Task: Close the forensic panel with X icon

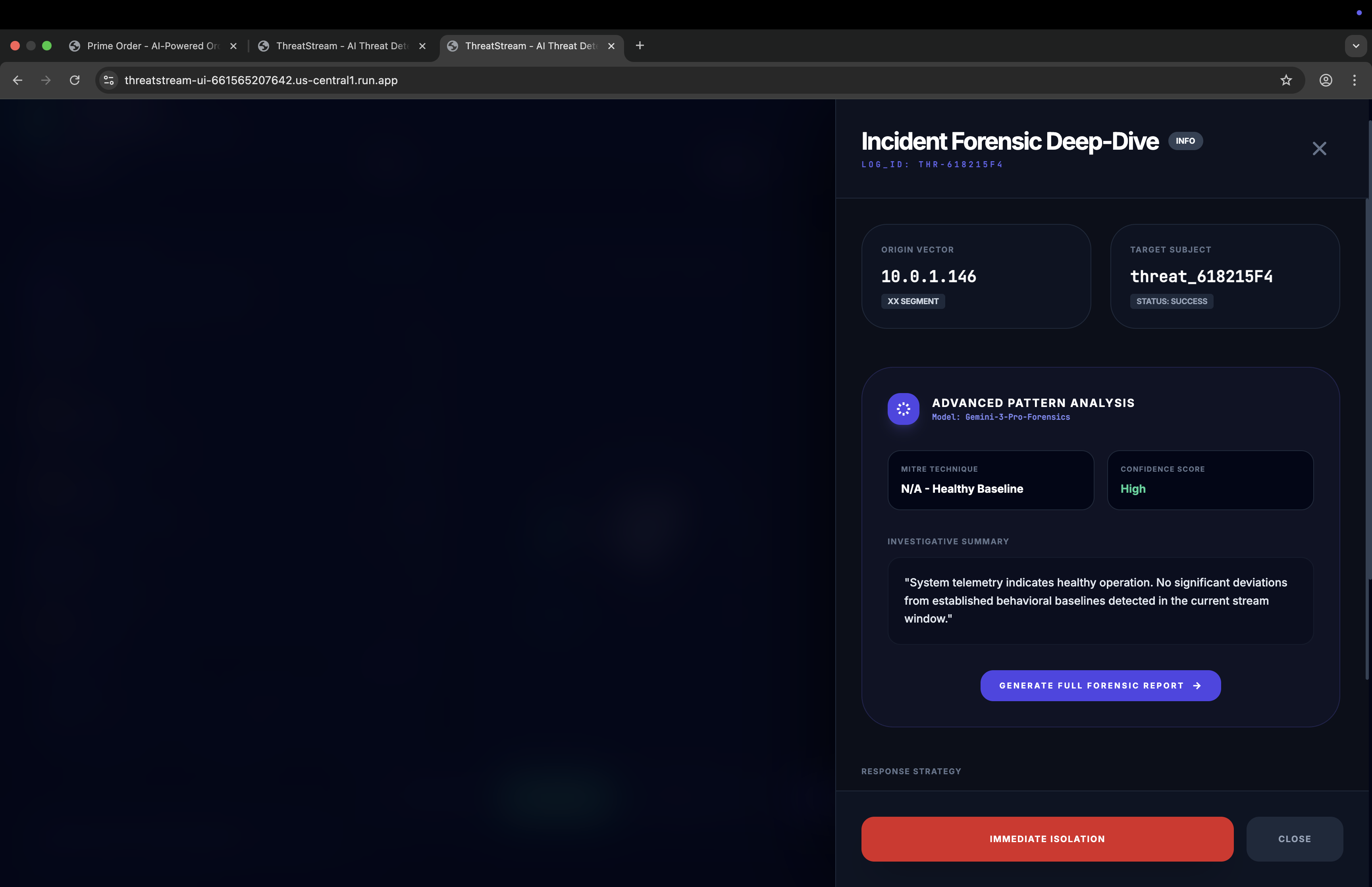Action: [x=1319, y=148]
